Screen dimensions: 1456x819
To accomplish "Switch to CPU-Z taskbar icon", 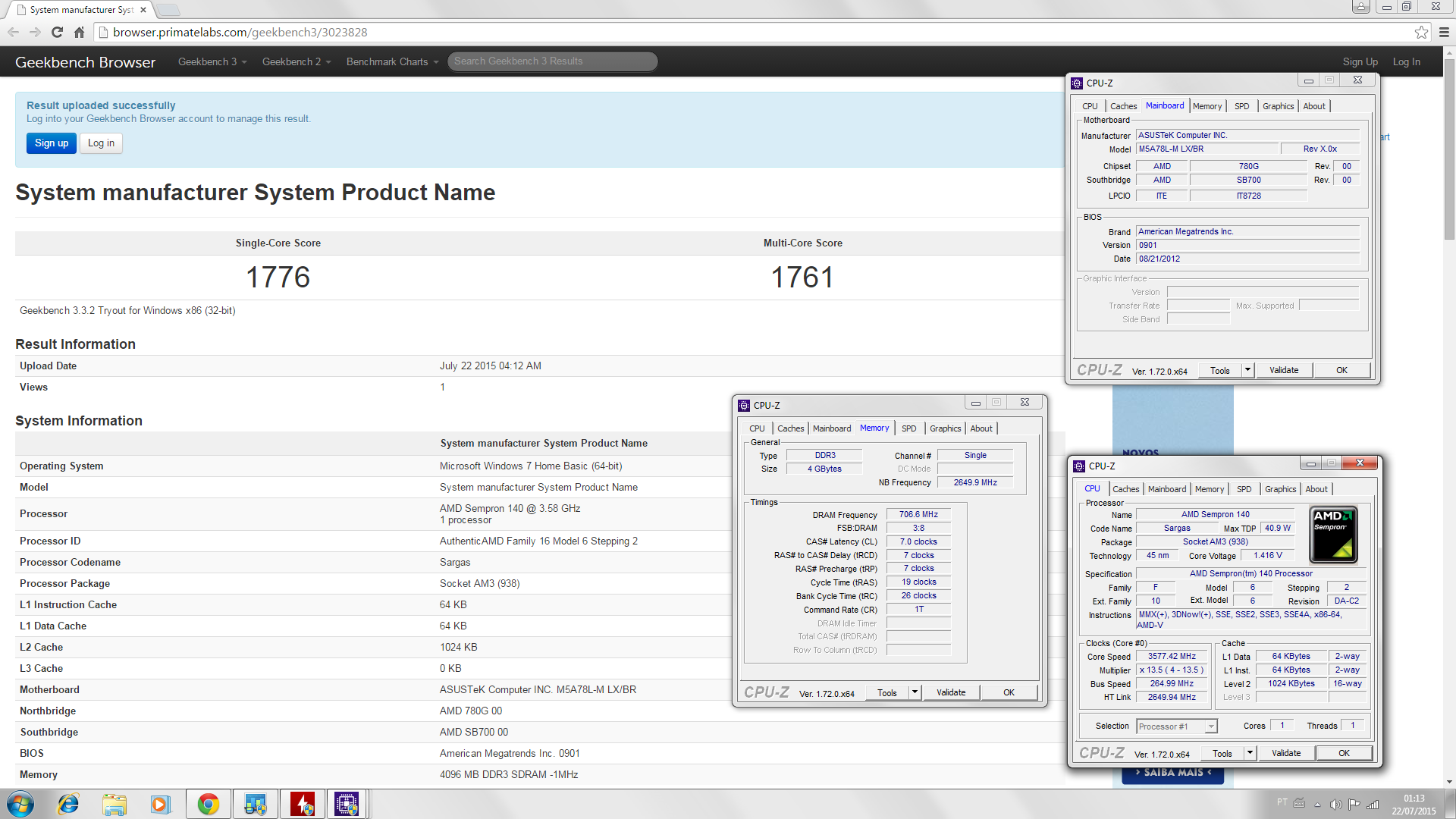I will click(347, 804).
